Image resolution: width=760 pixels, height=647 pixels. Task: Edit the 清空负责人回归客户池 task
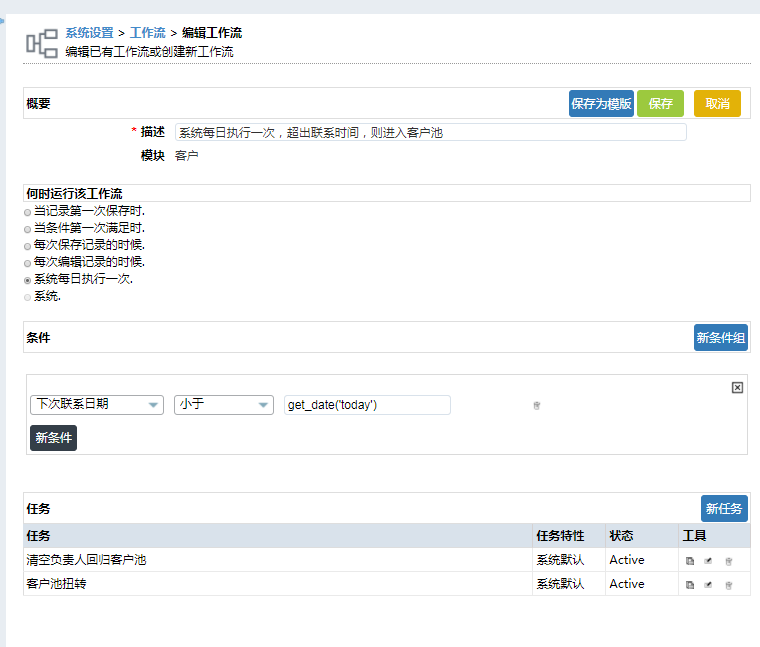[x=708, y=561]
